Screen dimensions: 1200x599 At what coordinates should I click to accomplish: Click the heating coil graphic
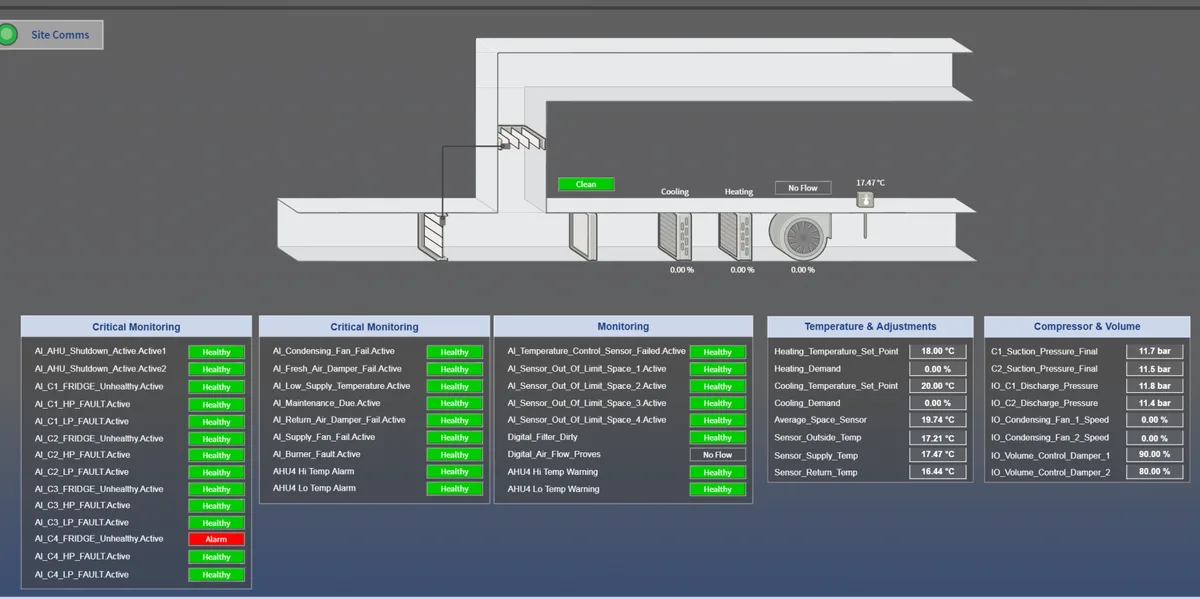coord(736,236)
